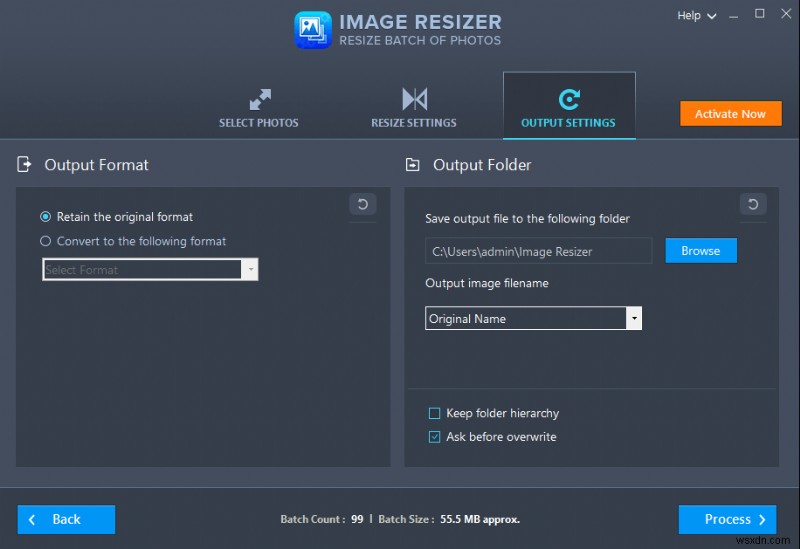Minimize the Image Resizer window

point(734,17)
